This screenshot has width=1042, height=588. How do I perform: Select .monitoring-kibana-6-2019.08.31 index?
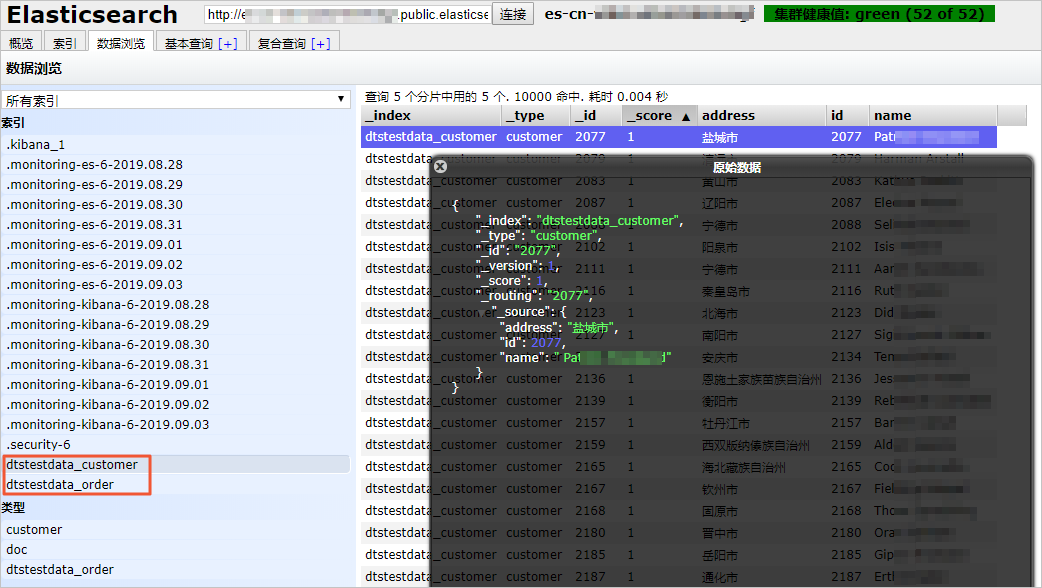(176, 364)
